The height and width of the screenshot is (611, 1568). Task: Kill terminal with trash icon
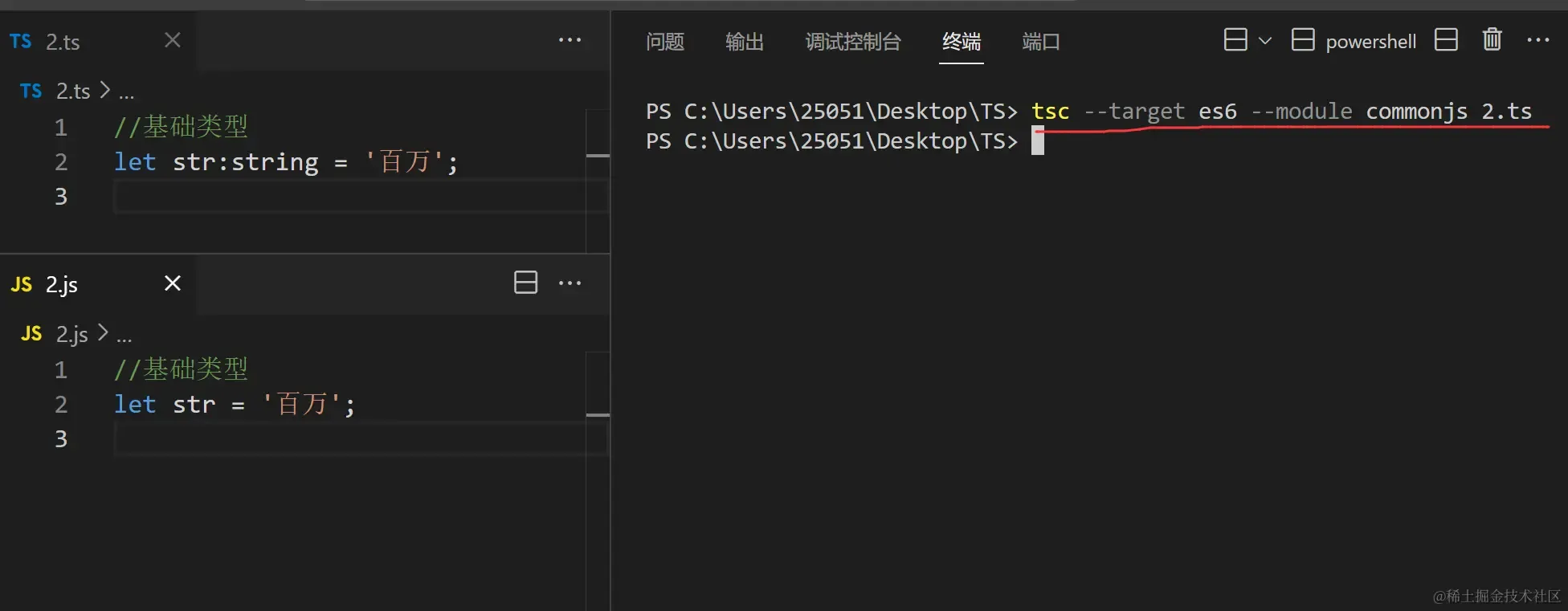[1492, 39]
